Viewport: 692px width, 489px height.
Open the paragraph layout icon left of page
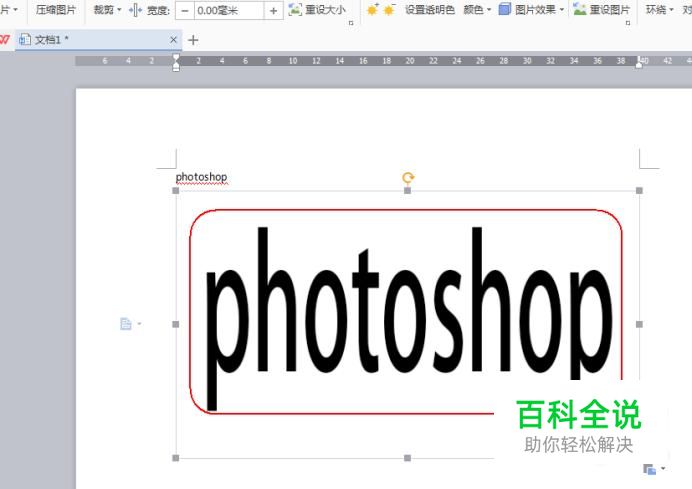(x=130, y=324)
